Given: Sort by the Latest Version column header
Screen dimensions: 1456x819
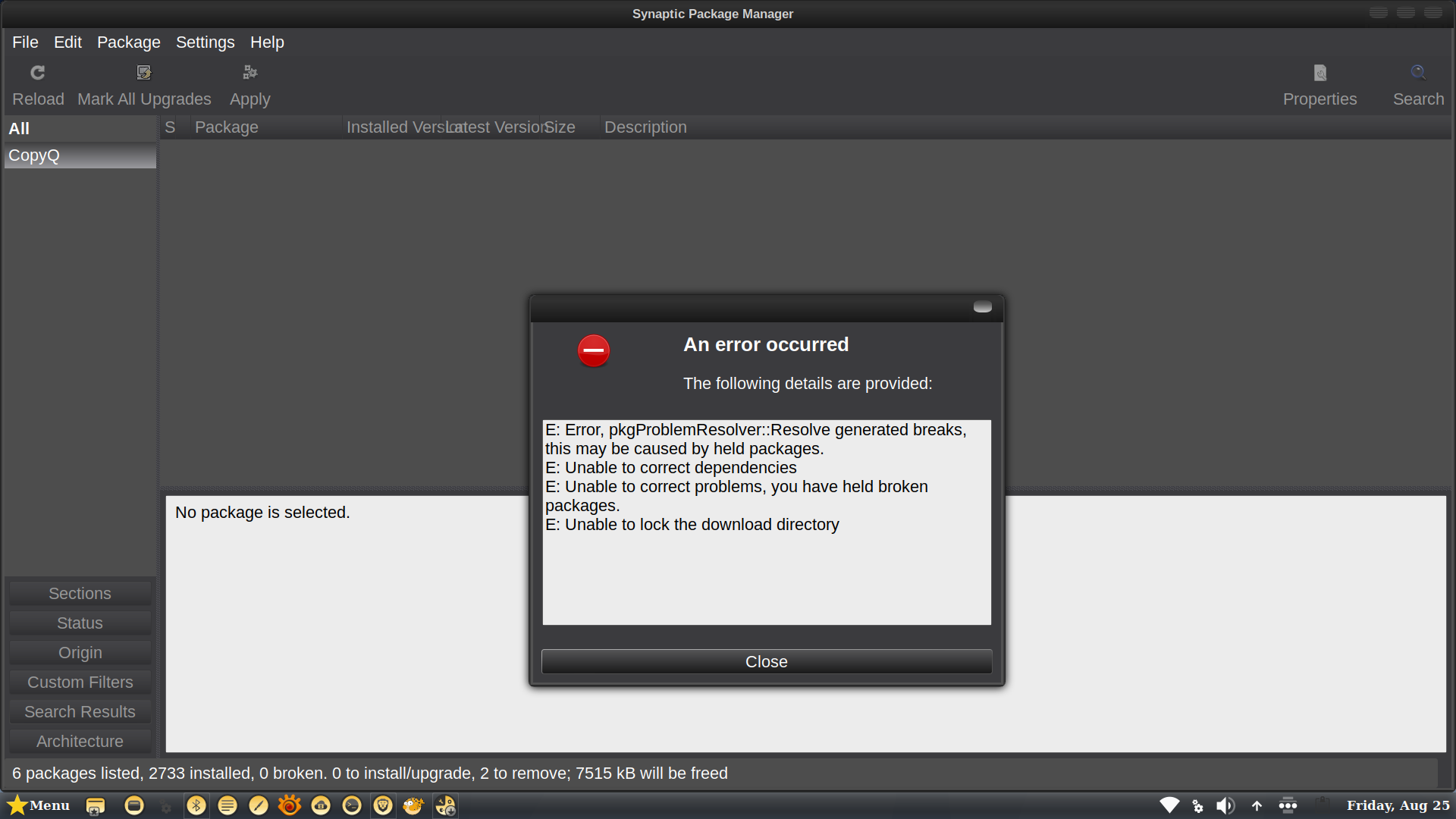Looking at the screenshot, I should coord(491,127).
